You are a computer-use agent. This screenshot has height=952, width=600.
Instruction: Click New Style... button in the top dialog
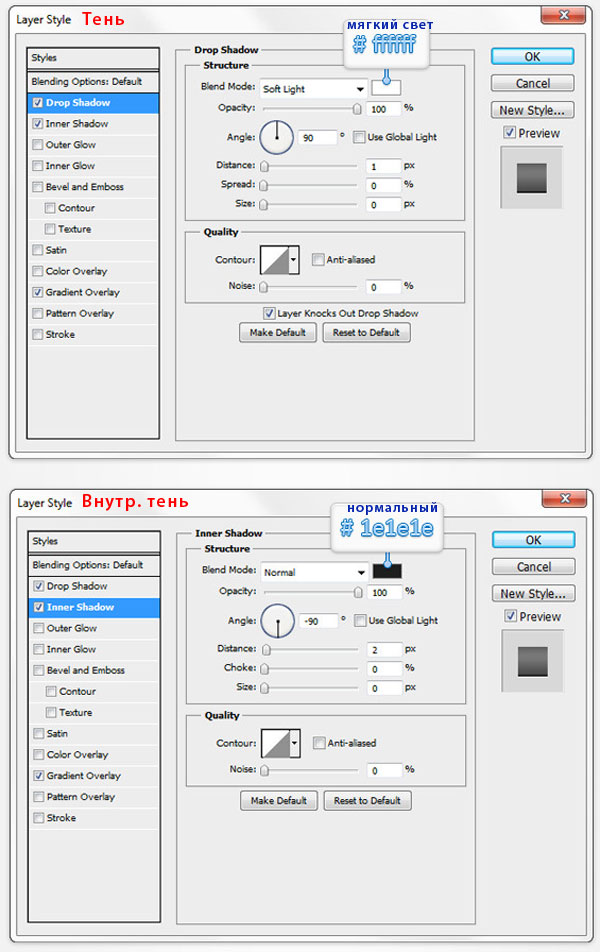pyautogui.click(x=533, y=110)
